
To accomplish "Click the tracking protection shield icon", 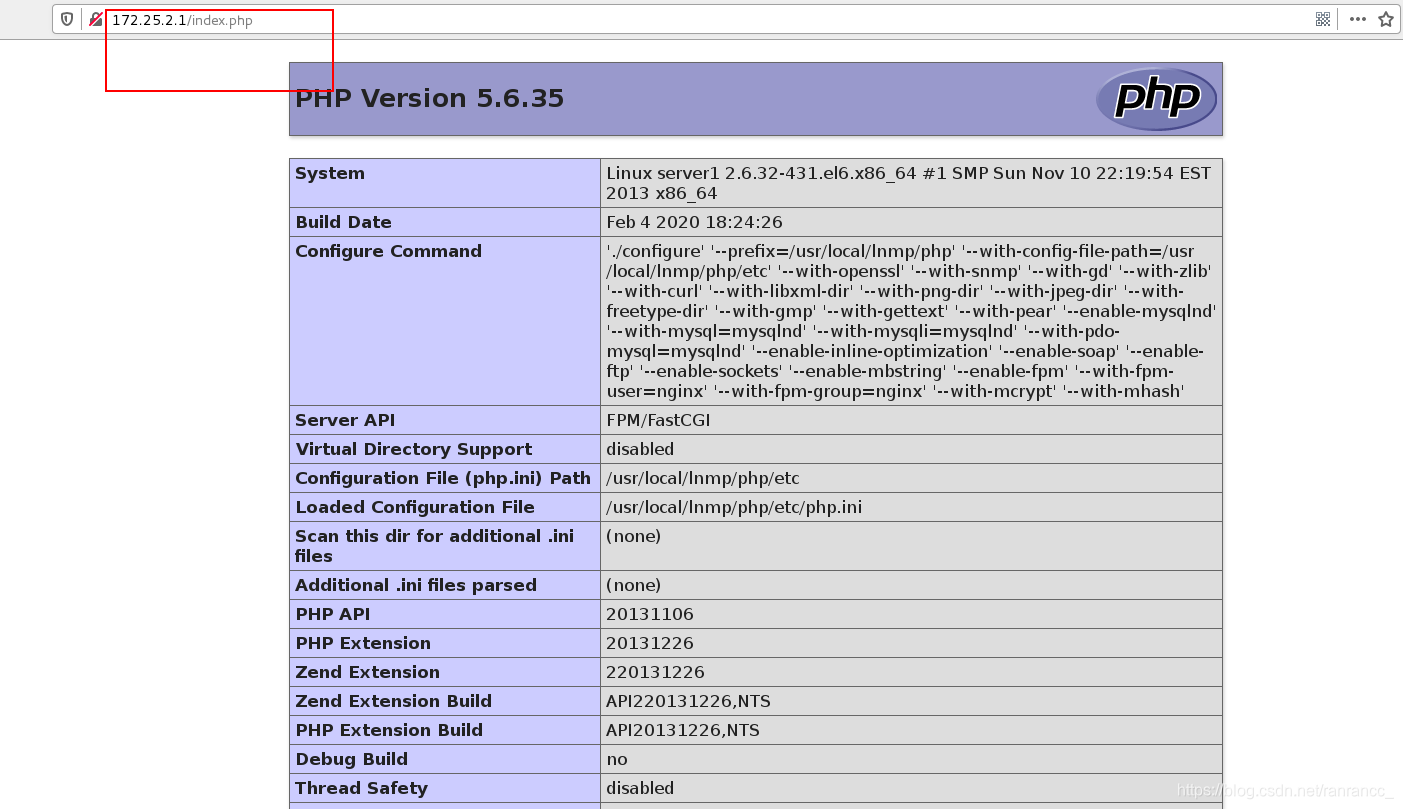I will click(67, 19).
